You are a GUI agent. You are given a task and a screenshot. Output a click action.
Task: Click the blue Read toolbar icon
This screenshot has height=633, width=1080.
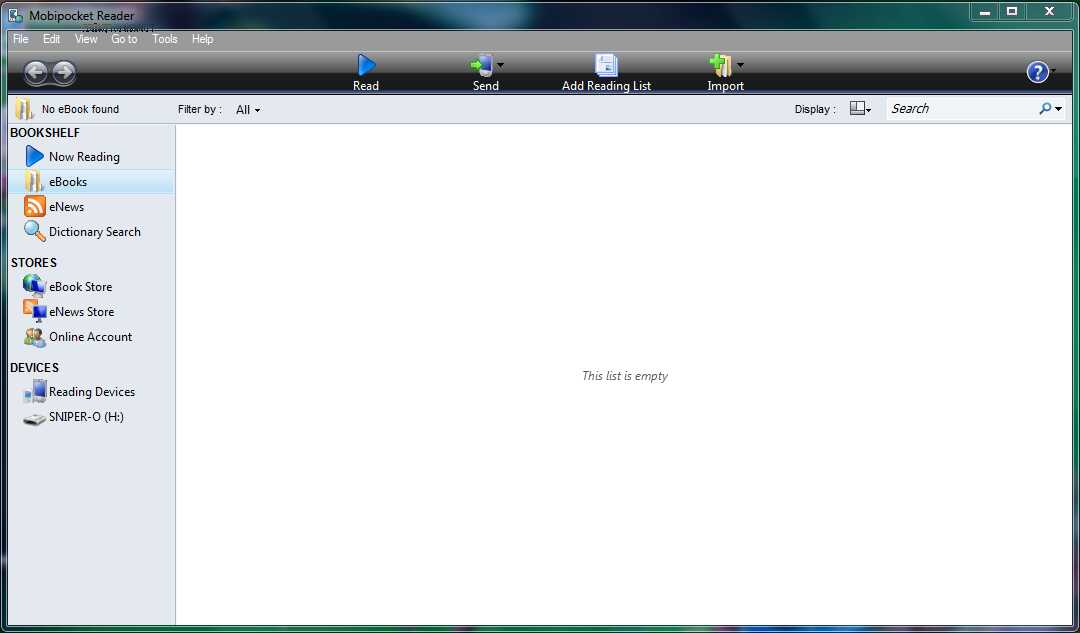coord(366,65)
